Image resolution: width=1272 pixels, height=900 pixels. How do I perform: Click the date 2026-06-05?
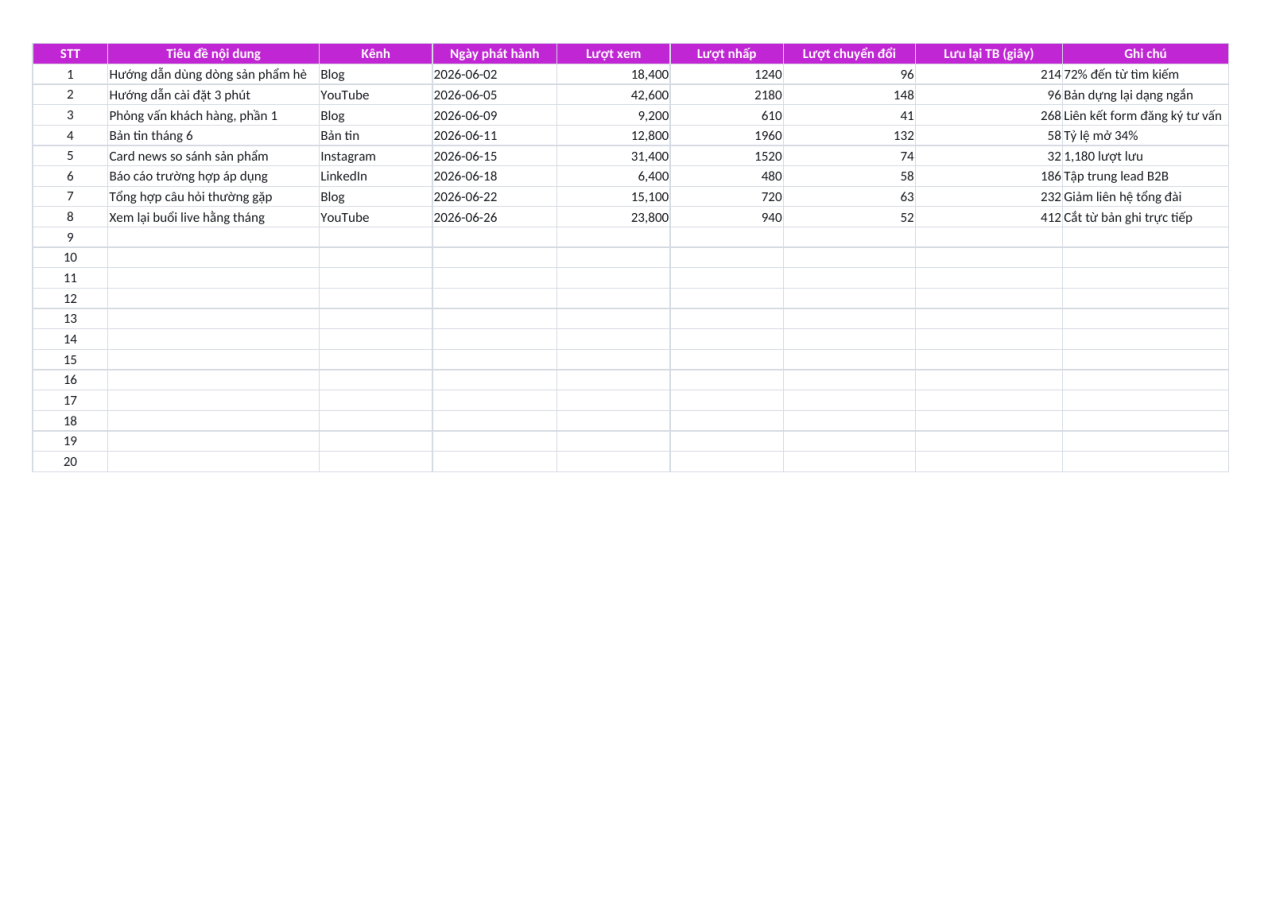[x=494, y=95]
